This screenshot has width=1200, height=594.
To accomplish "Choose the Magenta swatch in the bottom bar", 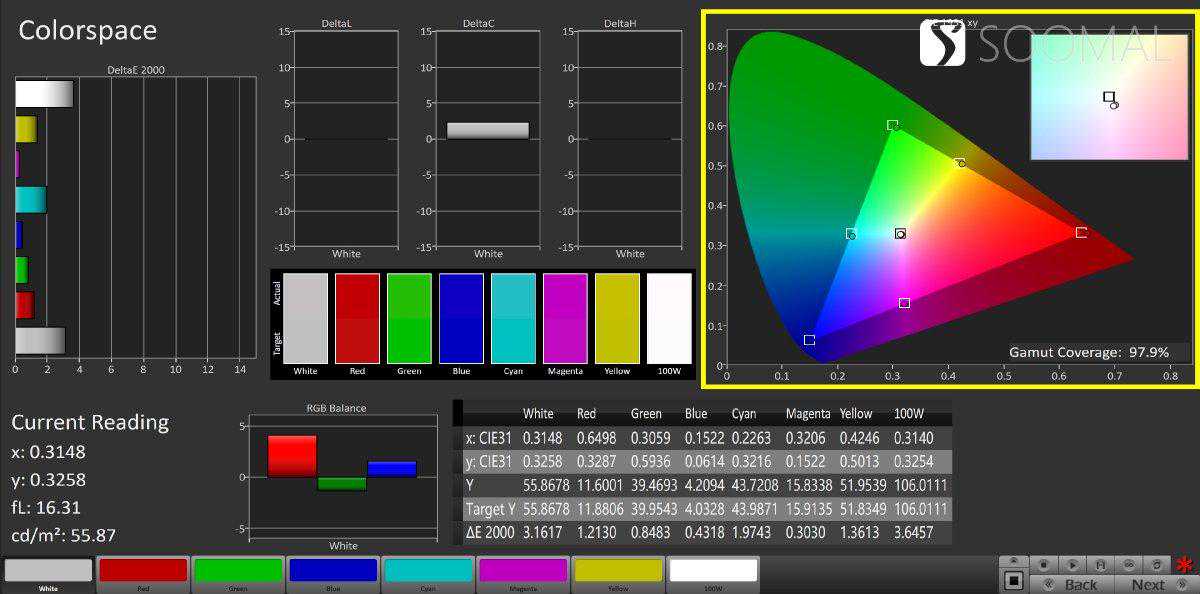I will click(x=522, y=571).
